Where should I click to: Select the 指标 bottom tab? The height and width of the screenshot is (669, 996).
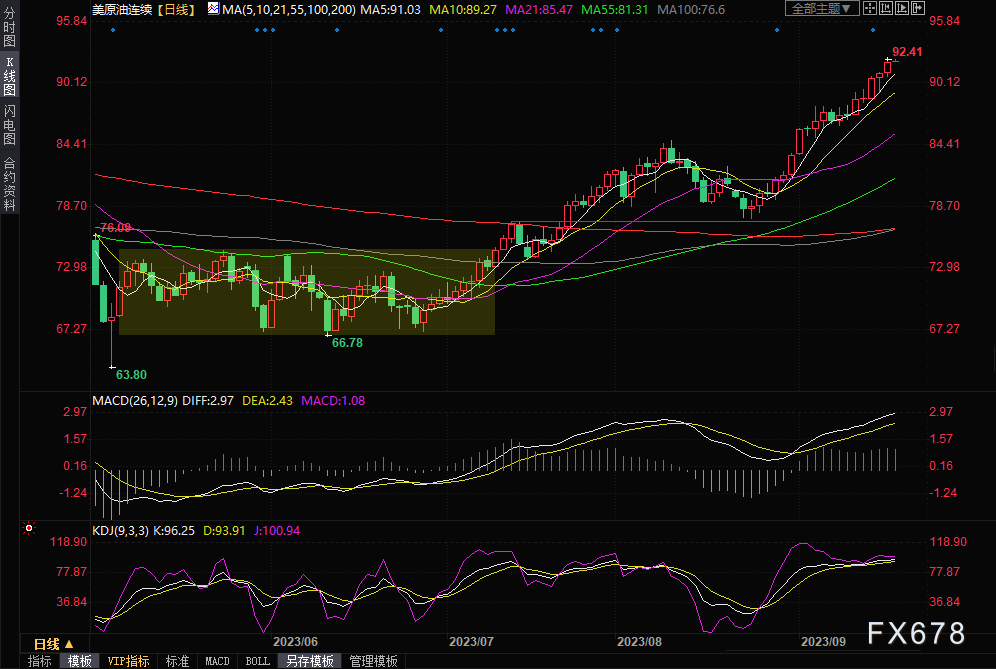click(40, 661)
